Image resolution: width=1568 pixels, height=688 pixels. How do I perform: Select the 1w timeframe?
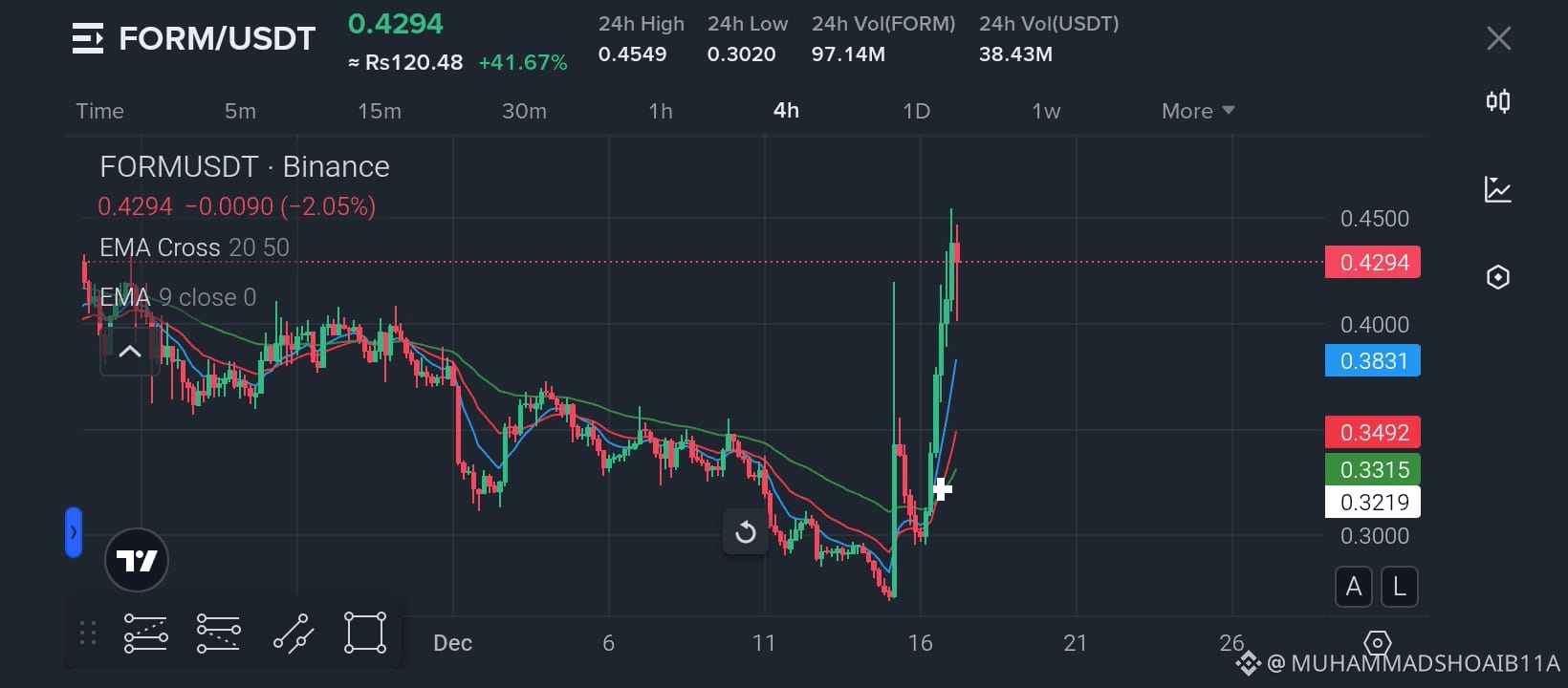pyautogui.click(x=1046, y=111)
